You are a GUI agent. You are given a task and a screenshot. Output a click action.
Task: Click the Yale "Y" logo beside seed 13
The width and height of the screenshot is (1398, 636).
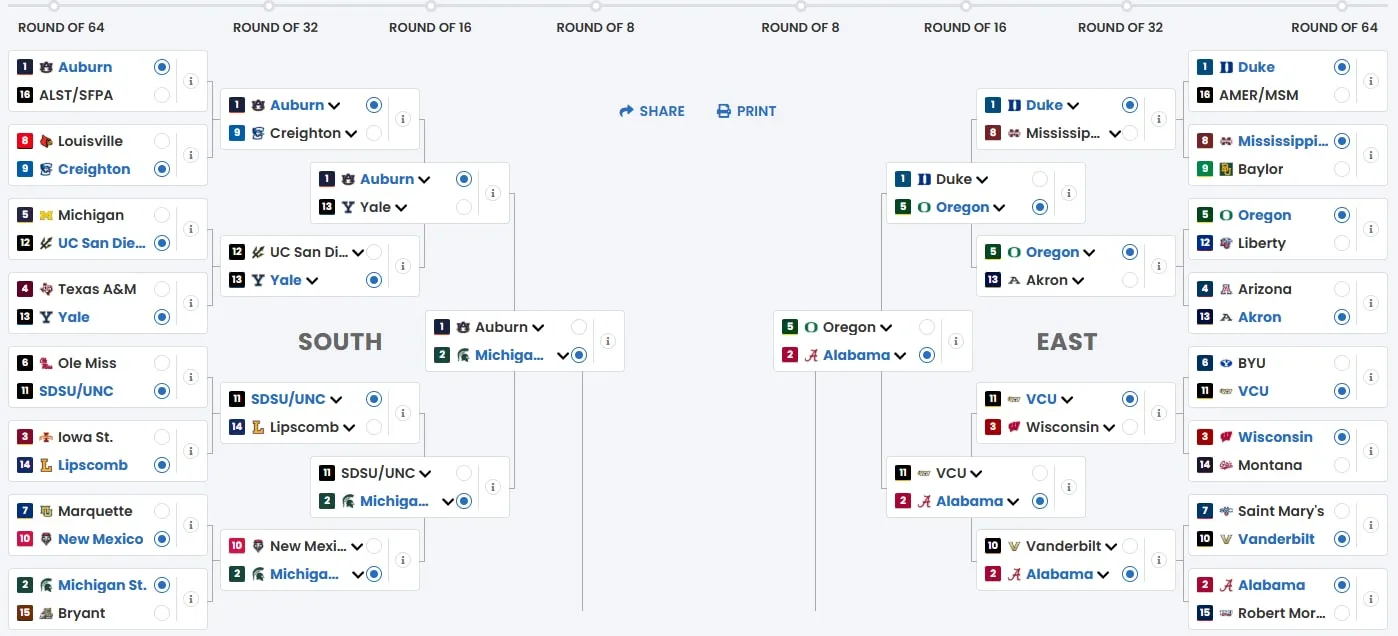point(45,317)
